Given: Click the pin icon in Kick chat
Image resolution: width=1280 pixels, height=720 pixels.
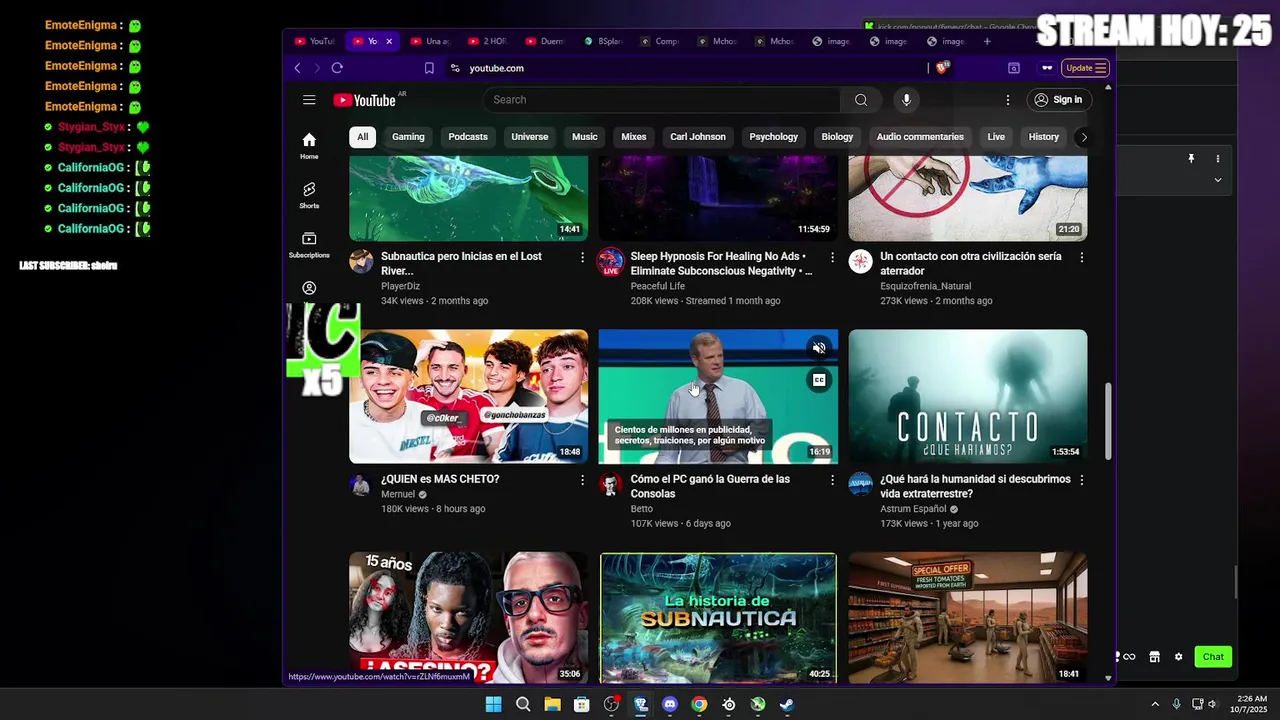Looking at the screenshot, I should click(x=1191, y=159).
